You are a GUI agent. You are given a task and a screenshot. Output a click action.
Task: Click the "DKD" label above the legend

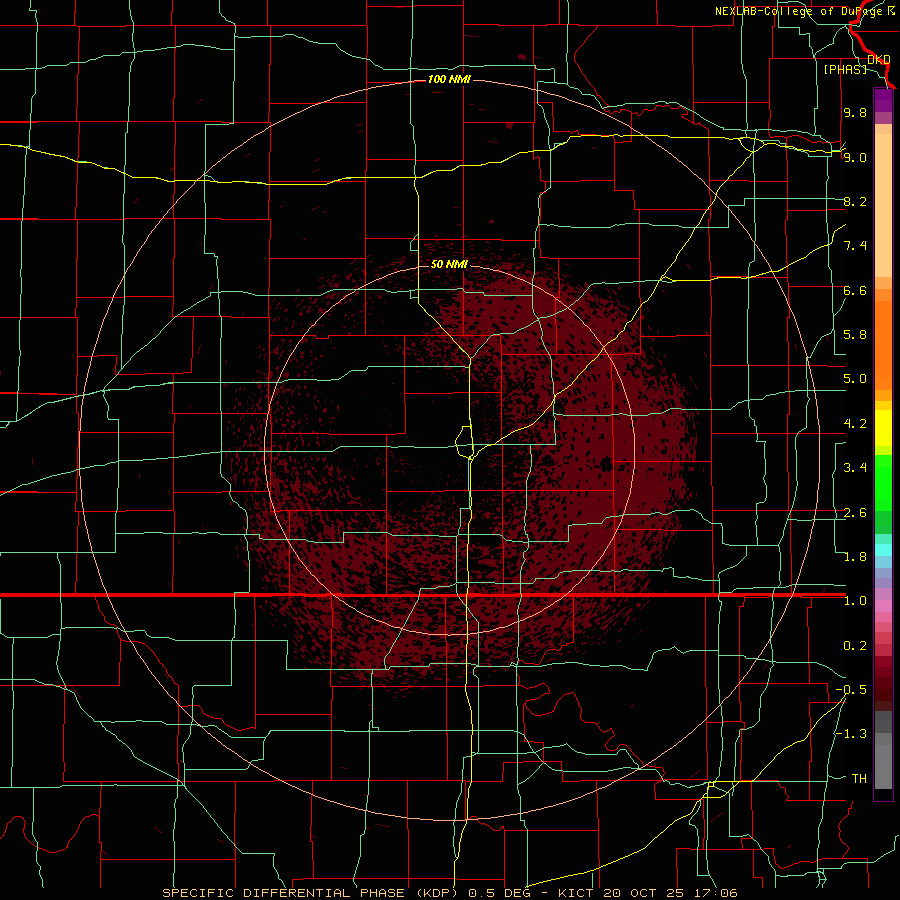tap(879, 59)
